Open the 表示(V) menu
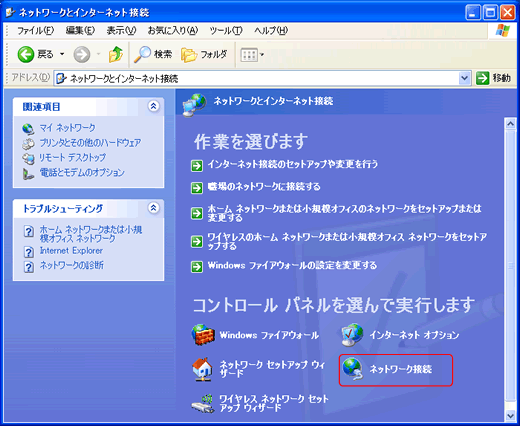520x426 pixels. [x=121, y=31]
